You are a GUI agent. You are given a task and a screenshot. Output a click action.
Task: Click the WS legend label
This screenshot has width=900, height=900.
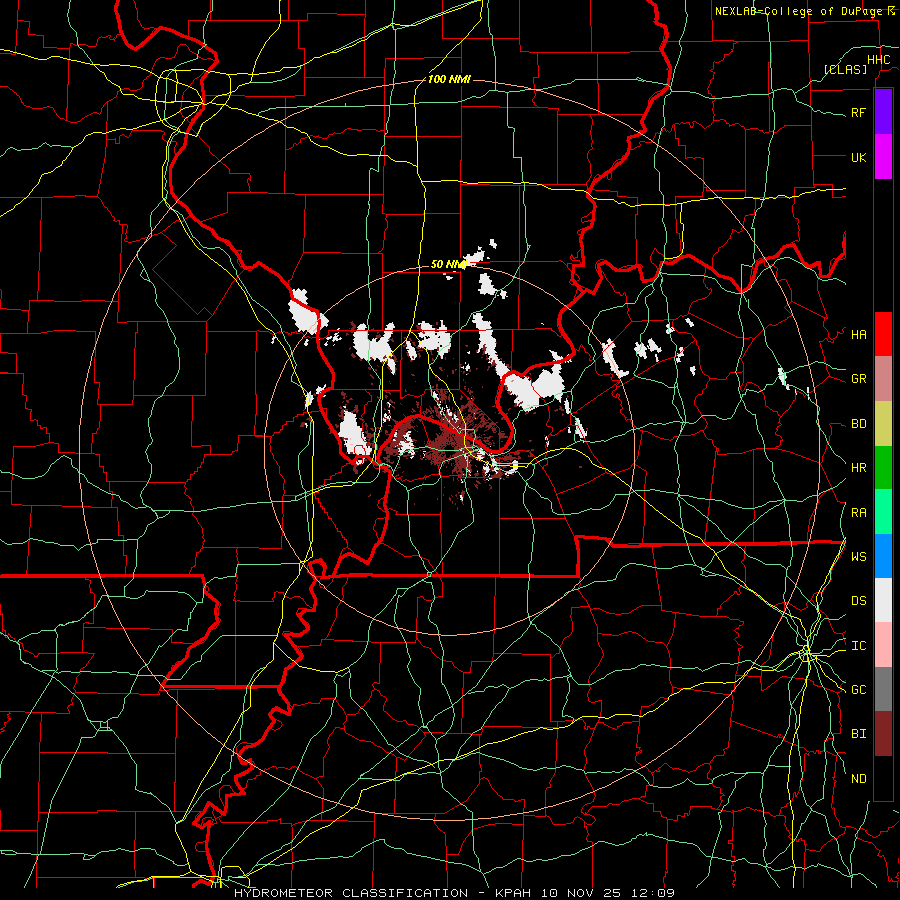(859, 557)
